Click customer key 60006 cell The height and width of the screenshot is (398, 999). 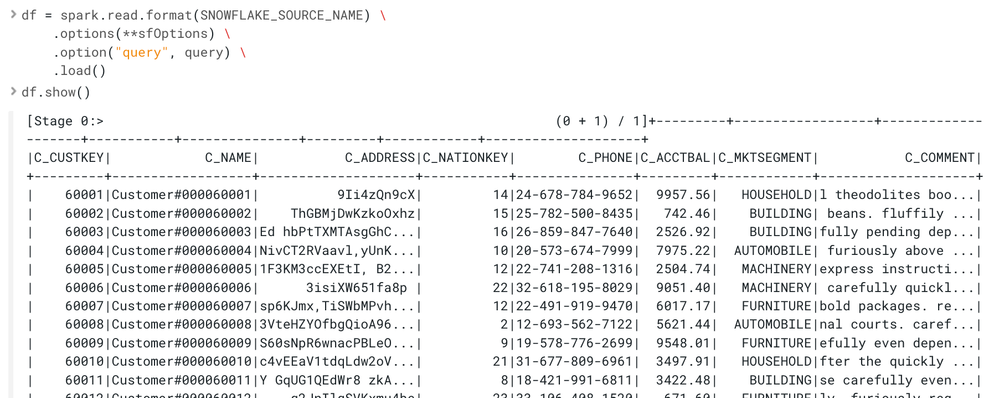coord(84,287)
